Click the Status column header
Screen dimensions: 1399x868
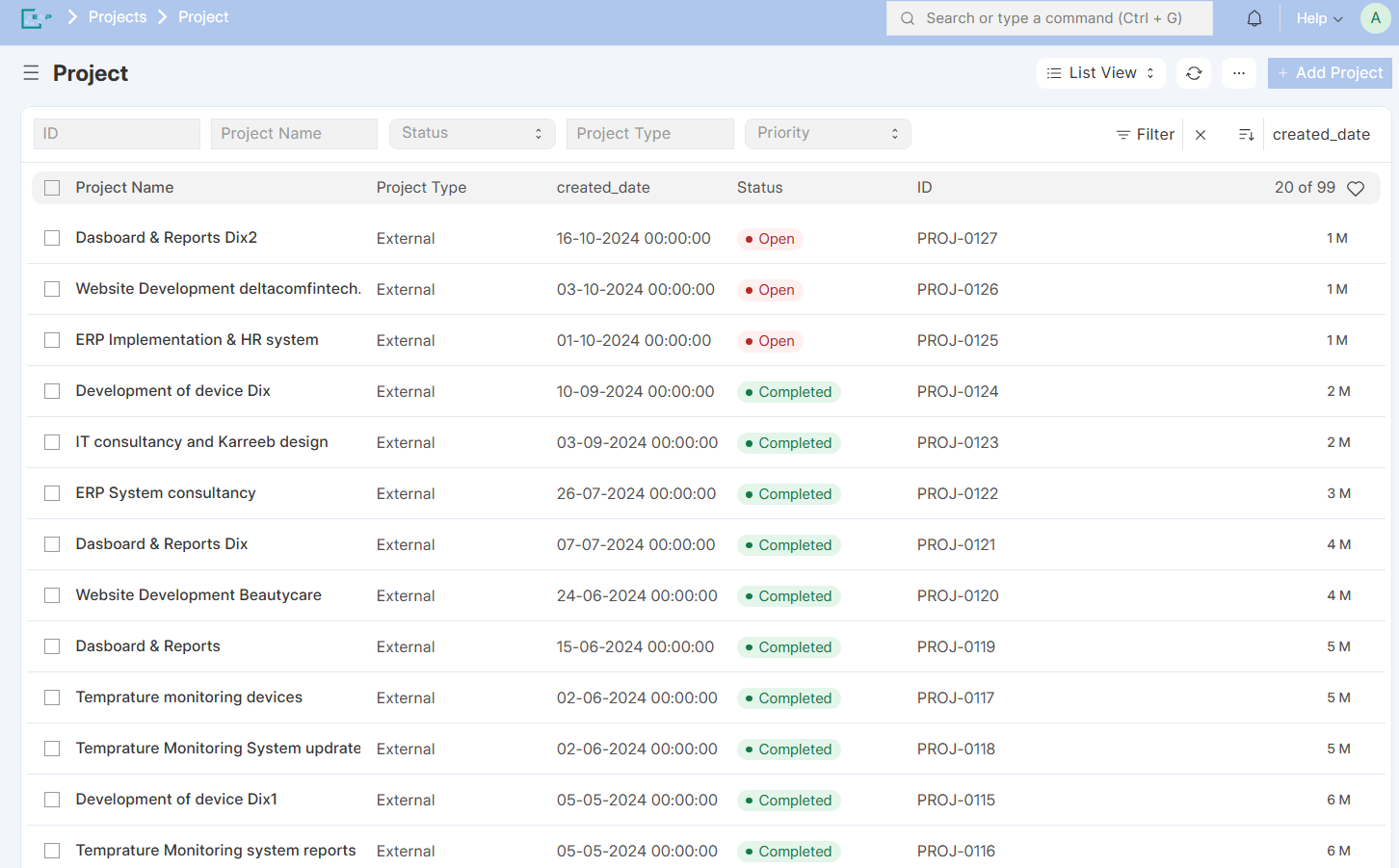point(760,188)
